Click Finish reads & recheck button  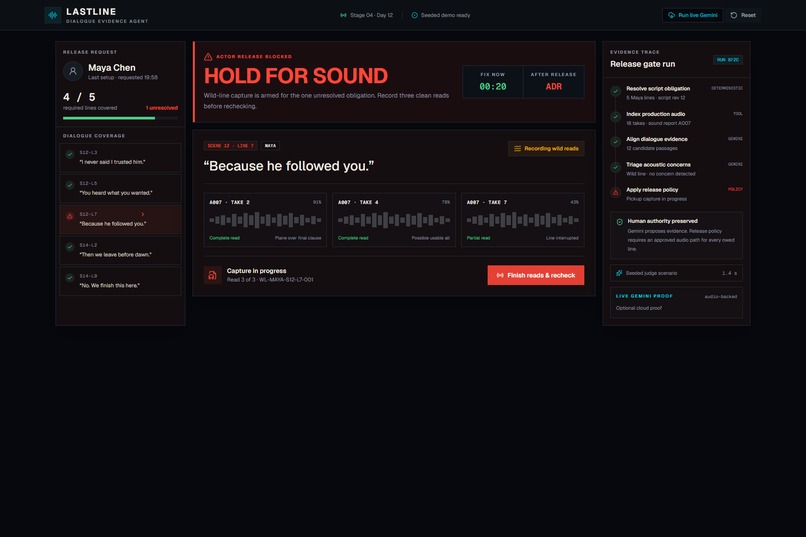tap(536, 275)
